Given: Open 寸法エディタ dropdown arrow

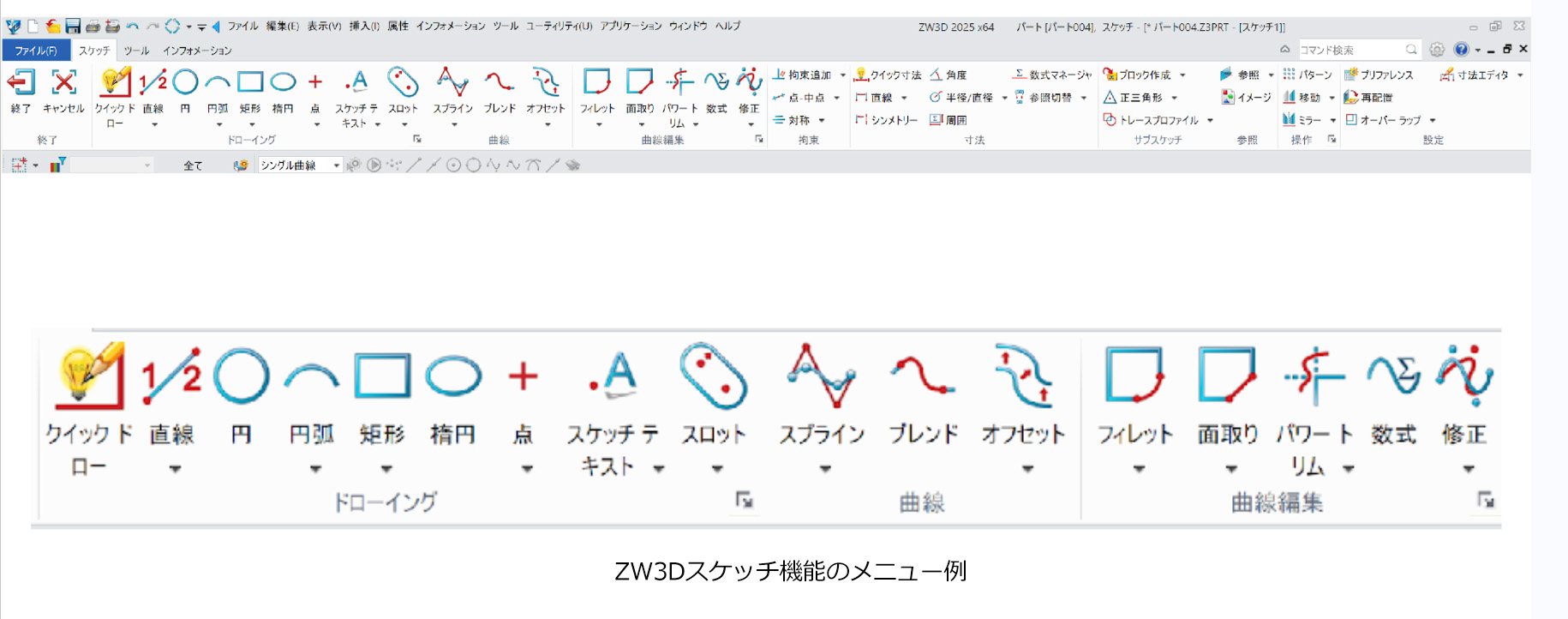Looking at the screenshot, I should point(1520,75).
